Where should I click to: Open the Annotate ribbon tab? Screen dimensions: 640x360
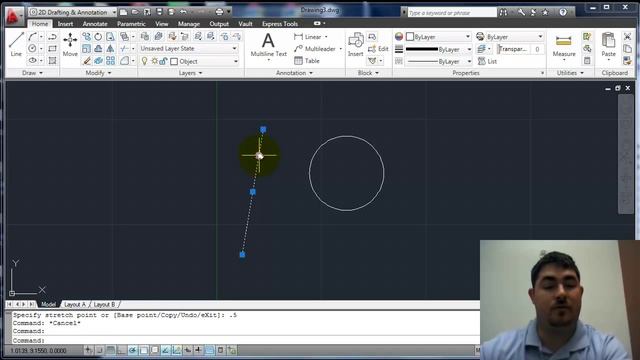(95, 24)
